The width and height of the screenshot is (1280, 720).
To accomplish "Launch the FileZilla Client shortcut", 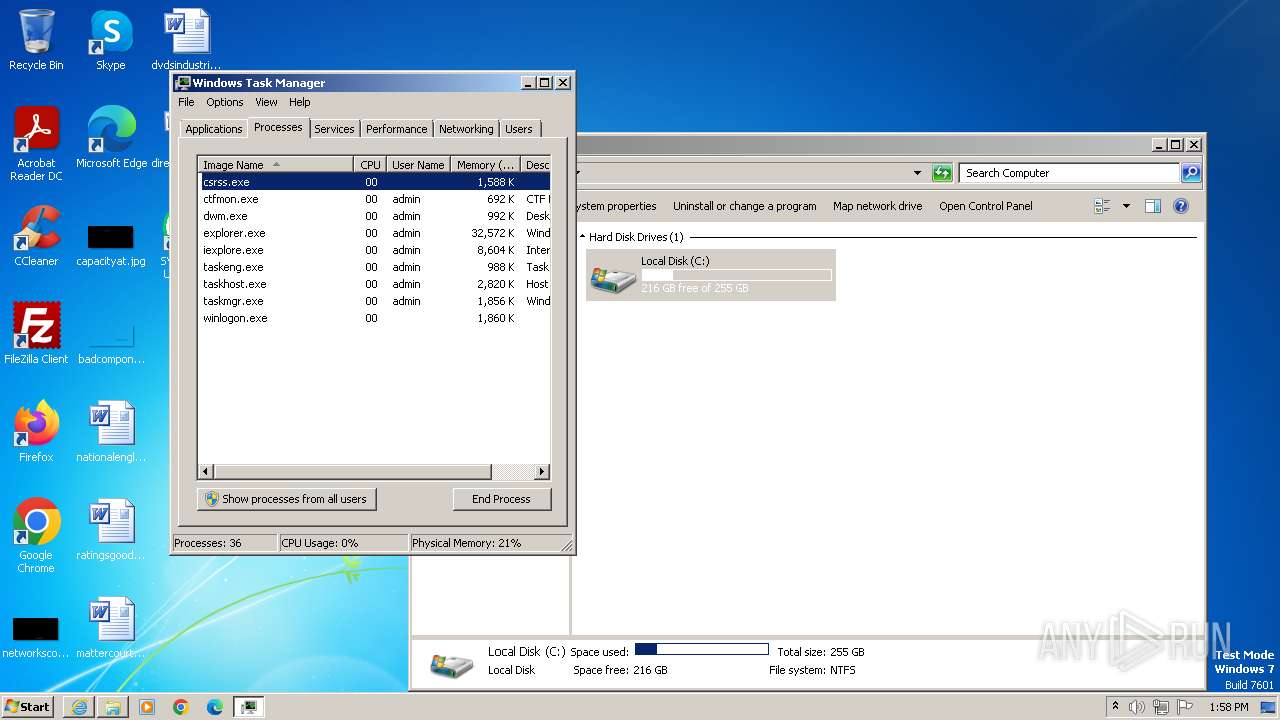I will point(36,333).
